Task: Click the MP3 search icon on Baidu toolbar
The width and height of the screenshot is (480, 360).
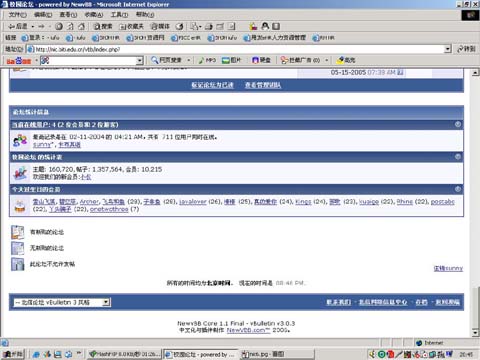Action: click(207, 60)
